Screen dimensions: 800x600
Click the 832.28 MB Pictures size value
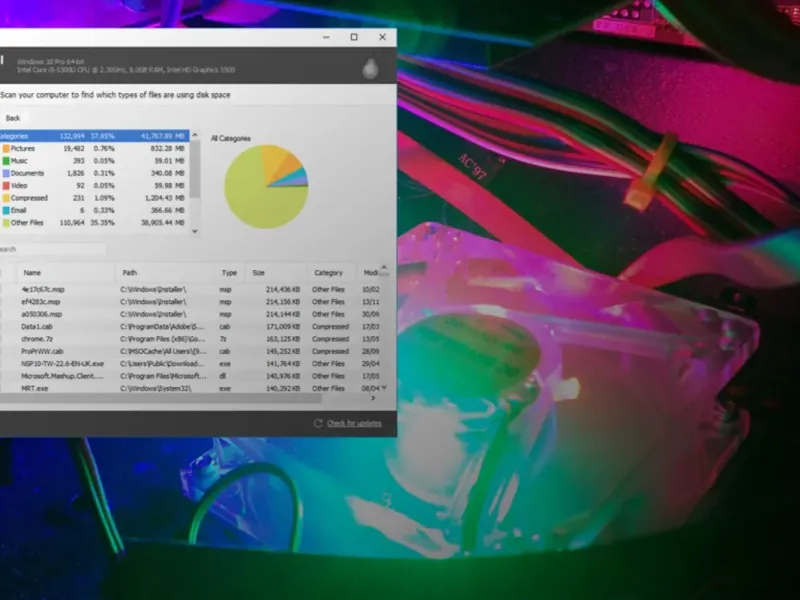tap(167, 148)
